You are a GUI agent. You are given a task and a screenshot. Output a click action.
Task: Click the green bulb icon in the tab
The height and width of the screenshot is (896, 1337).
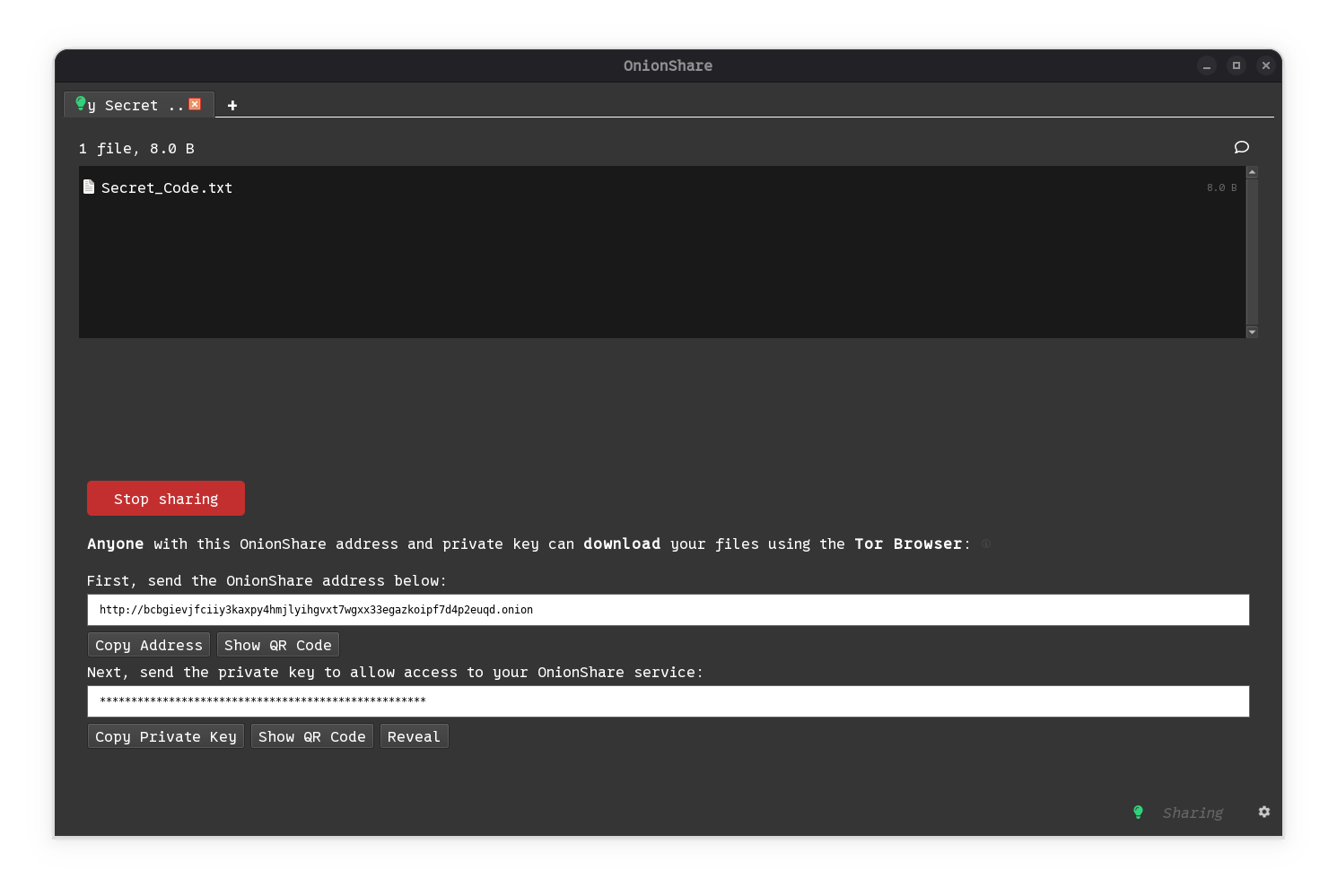coord(81,103)
